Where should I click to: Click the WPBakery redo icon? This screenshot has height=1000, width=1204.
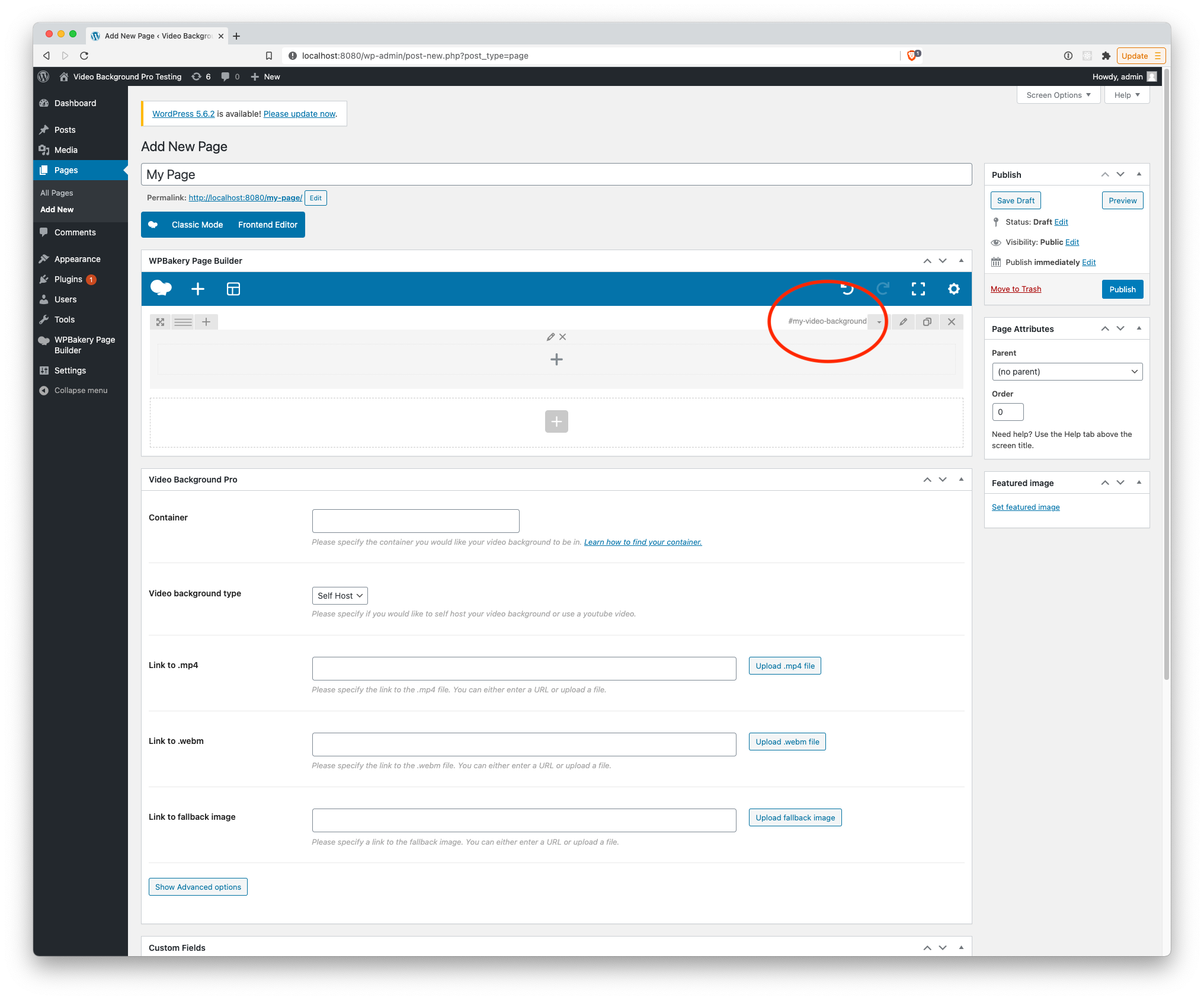point(883,288)
